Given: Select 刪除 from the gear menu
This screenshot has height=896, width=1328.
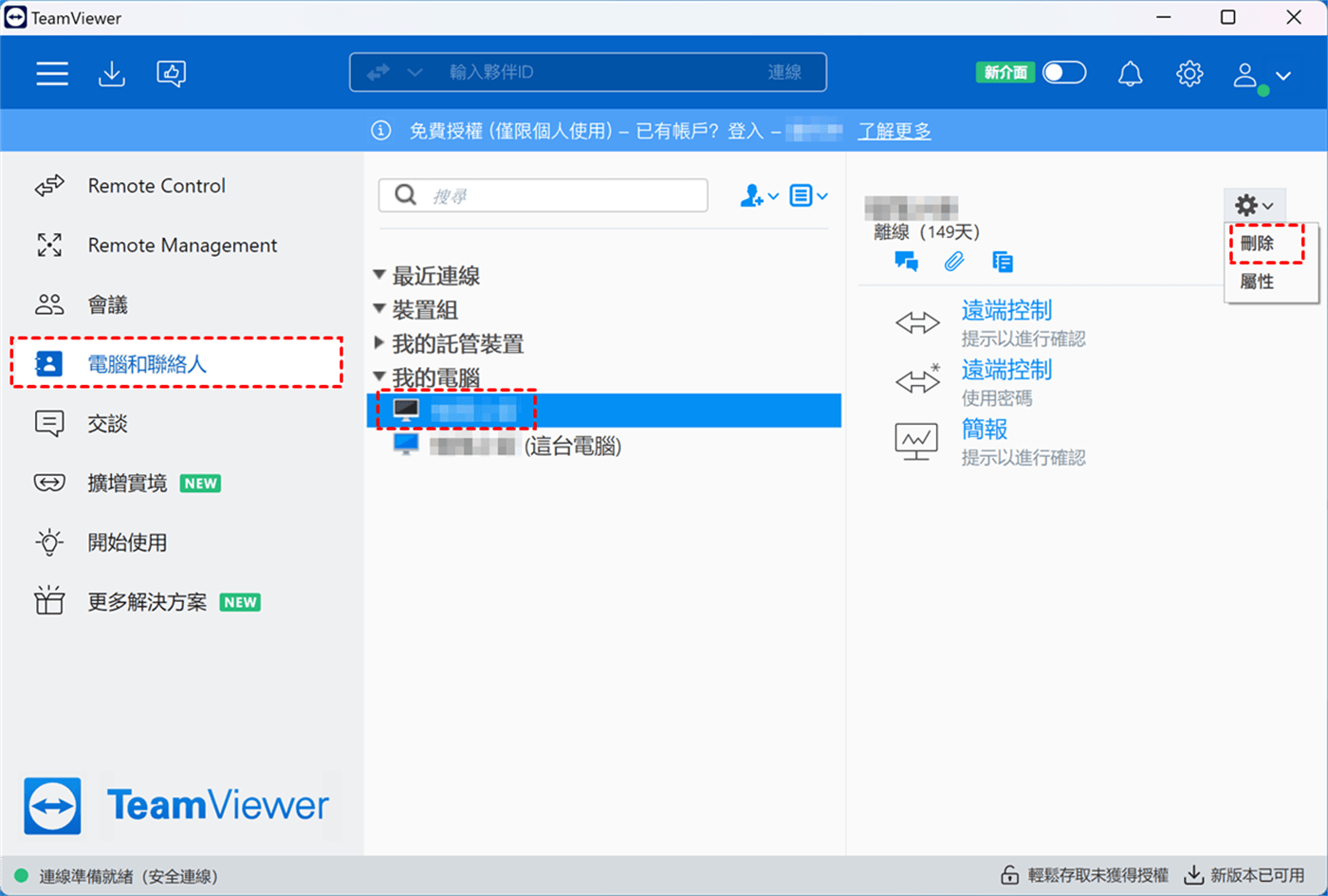Looking at the screenshot, I should coord(1258,244).
